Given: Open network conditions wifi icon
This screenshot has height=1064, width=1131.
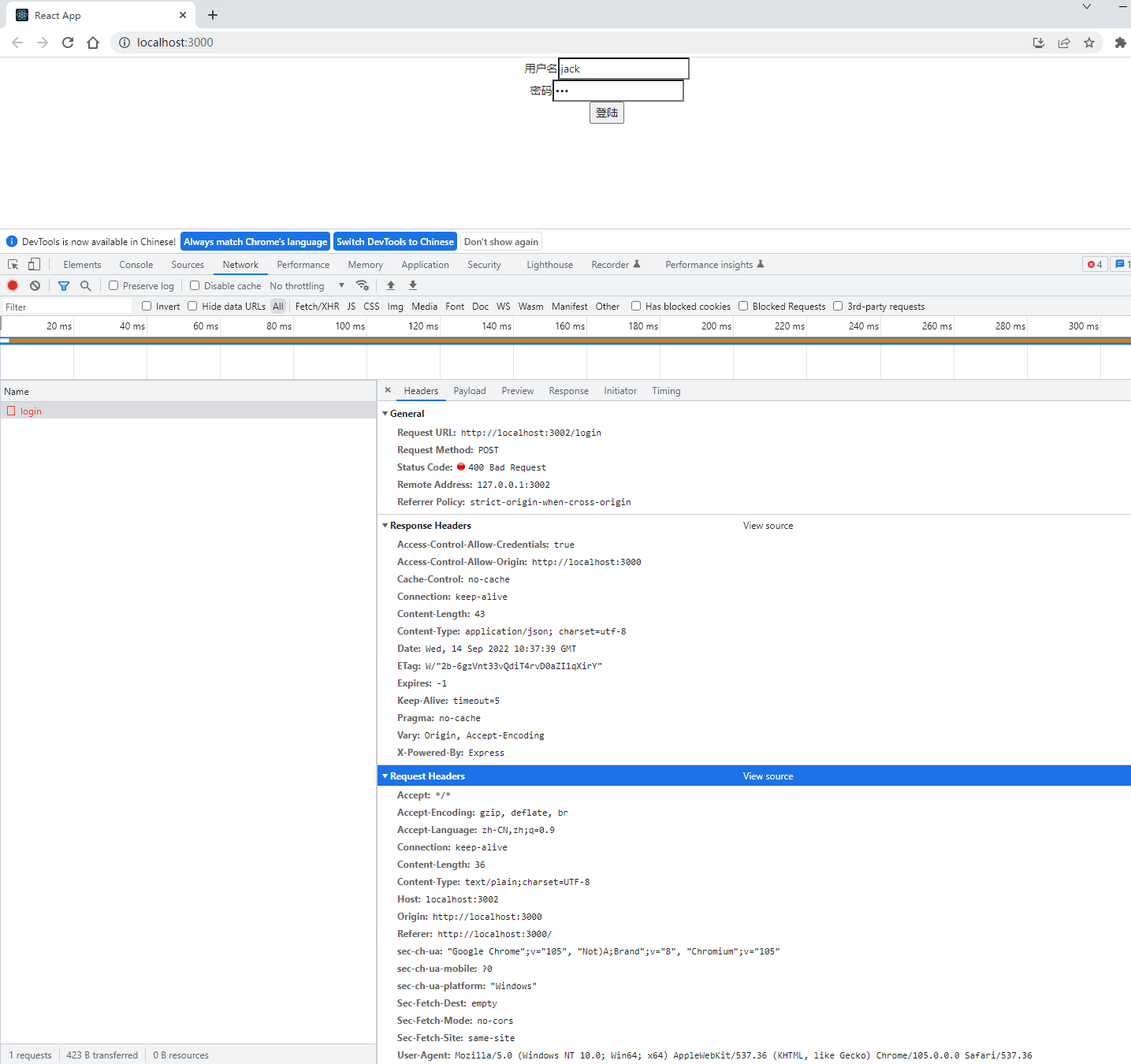Looking at the screenshot, I should click(x=363, y=285).
